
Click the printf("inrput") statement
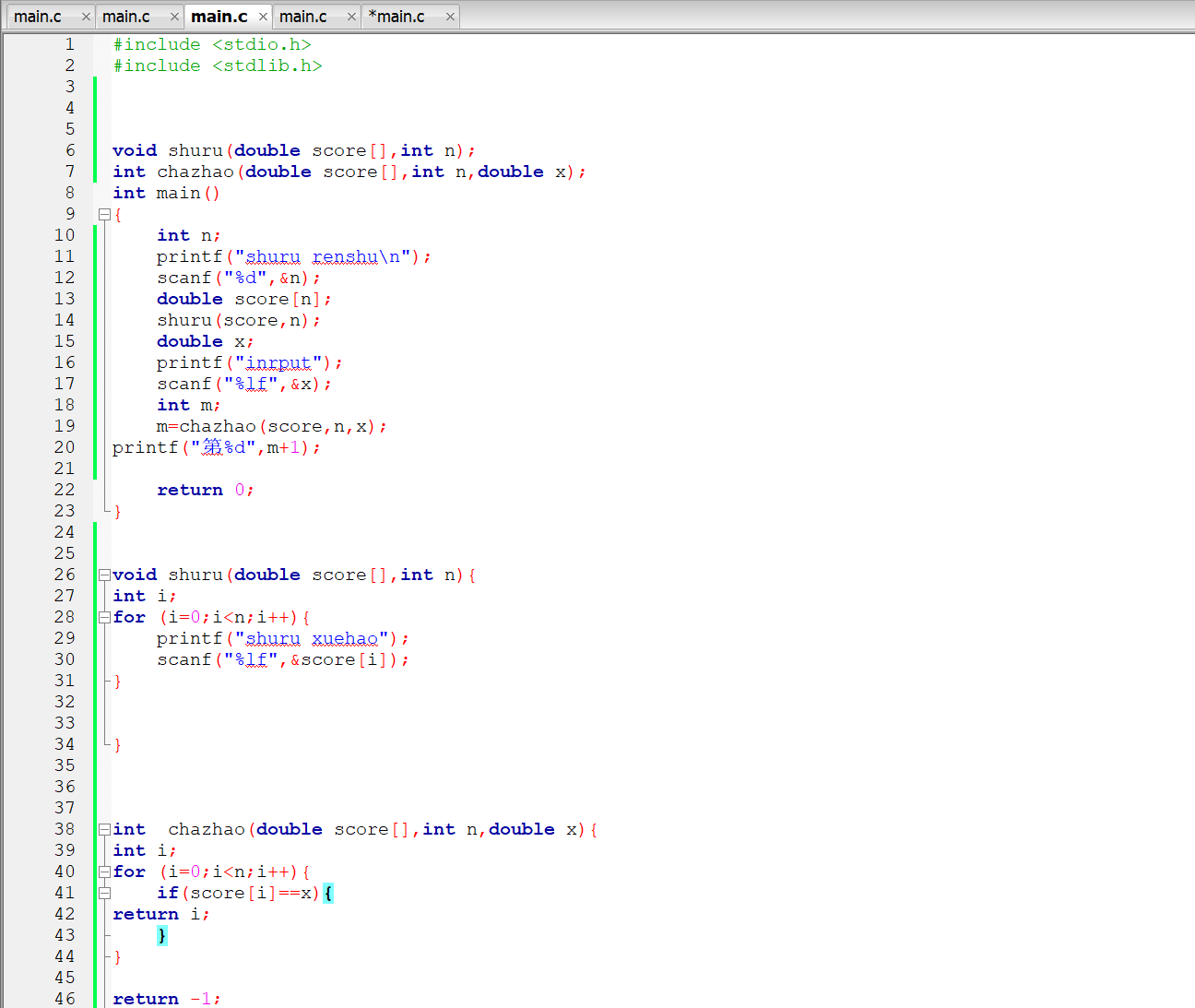tap(250, 362)
